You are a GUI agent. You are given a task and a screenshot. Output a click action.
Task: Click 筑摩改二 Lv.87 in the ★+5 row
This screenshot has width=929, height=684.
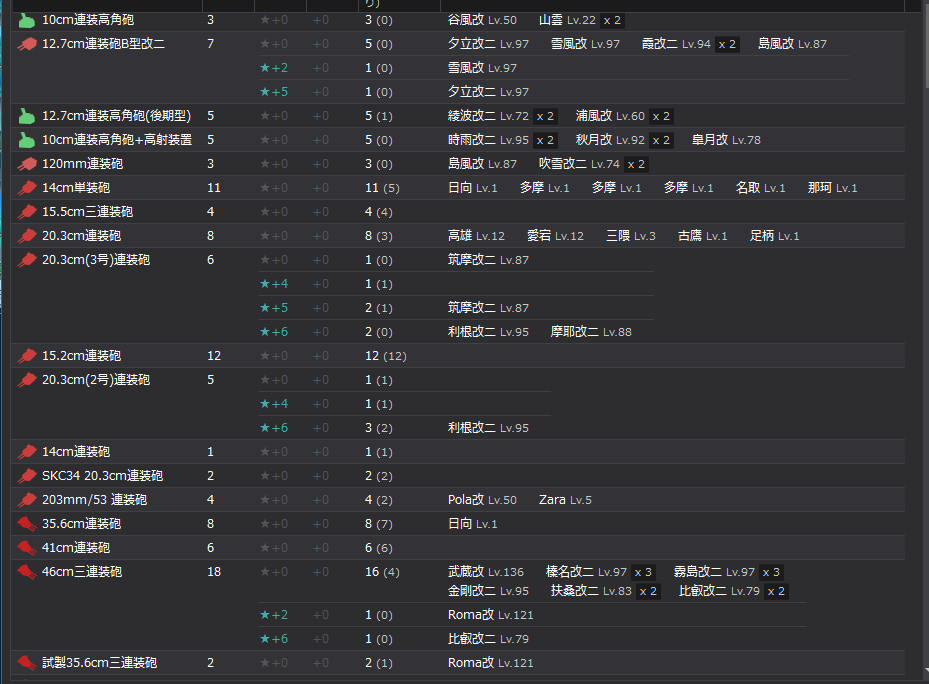click(x=488, y=308)
